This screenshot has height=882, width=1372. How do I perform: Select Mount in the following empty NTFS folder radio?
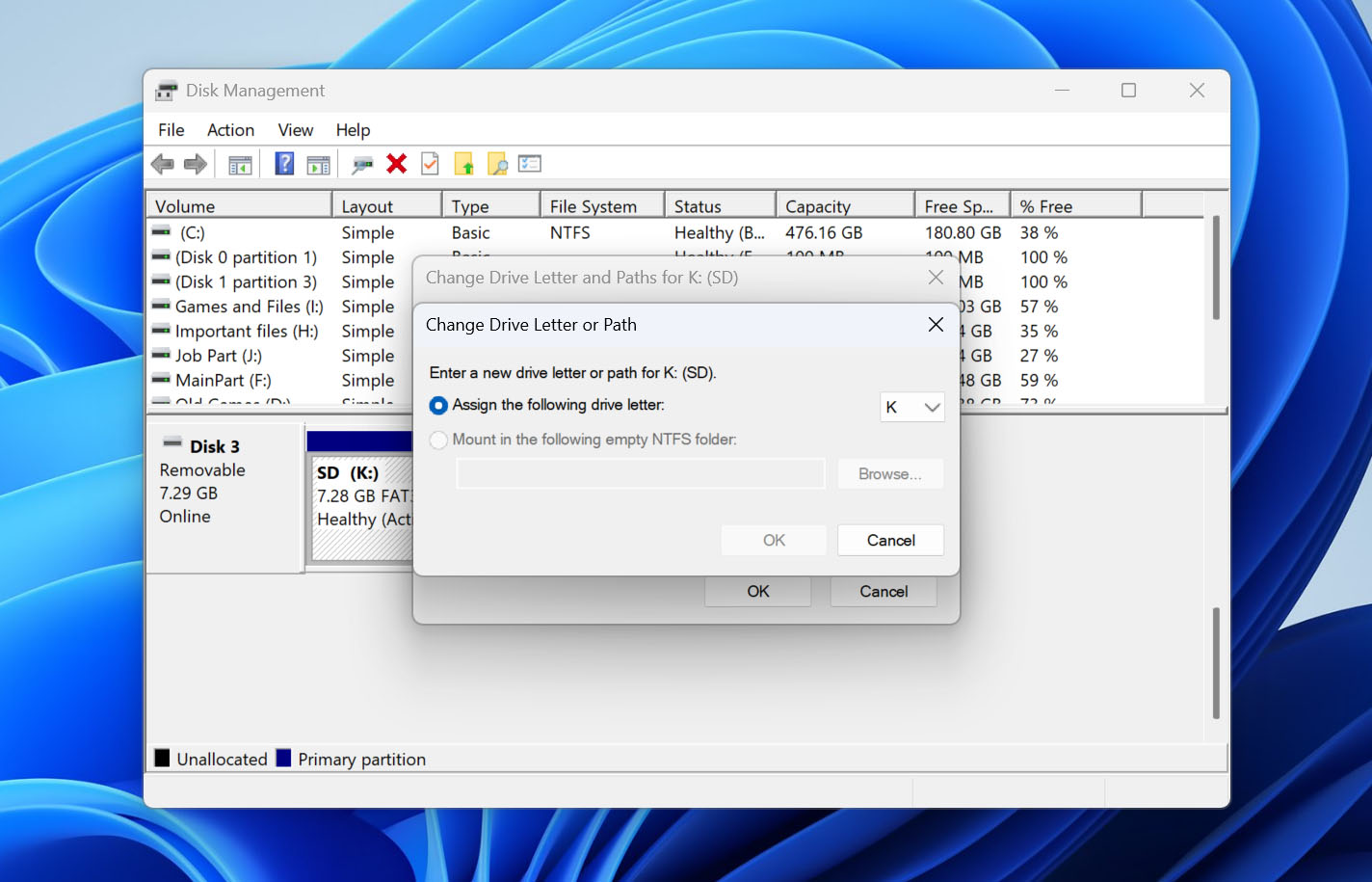coord(438,441)
